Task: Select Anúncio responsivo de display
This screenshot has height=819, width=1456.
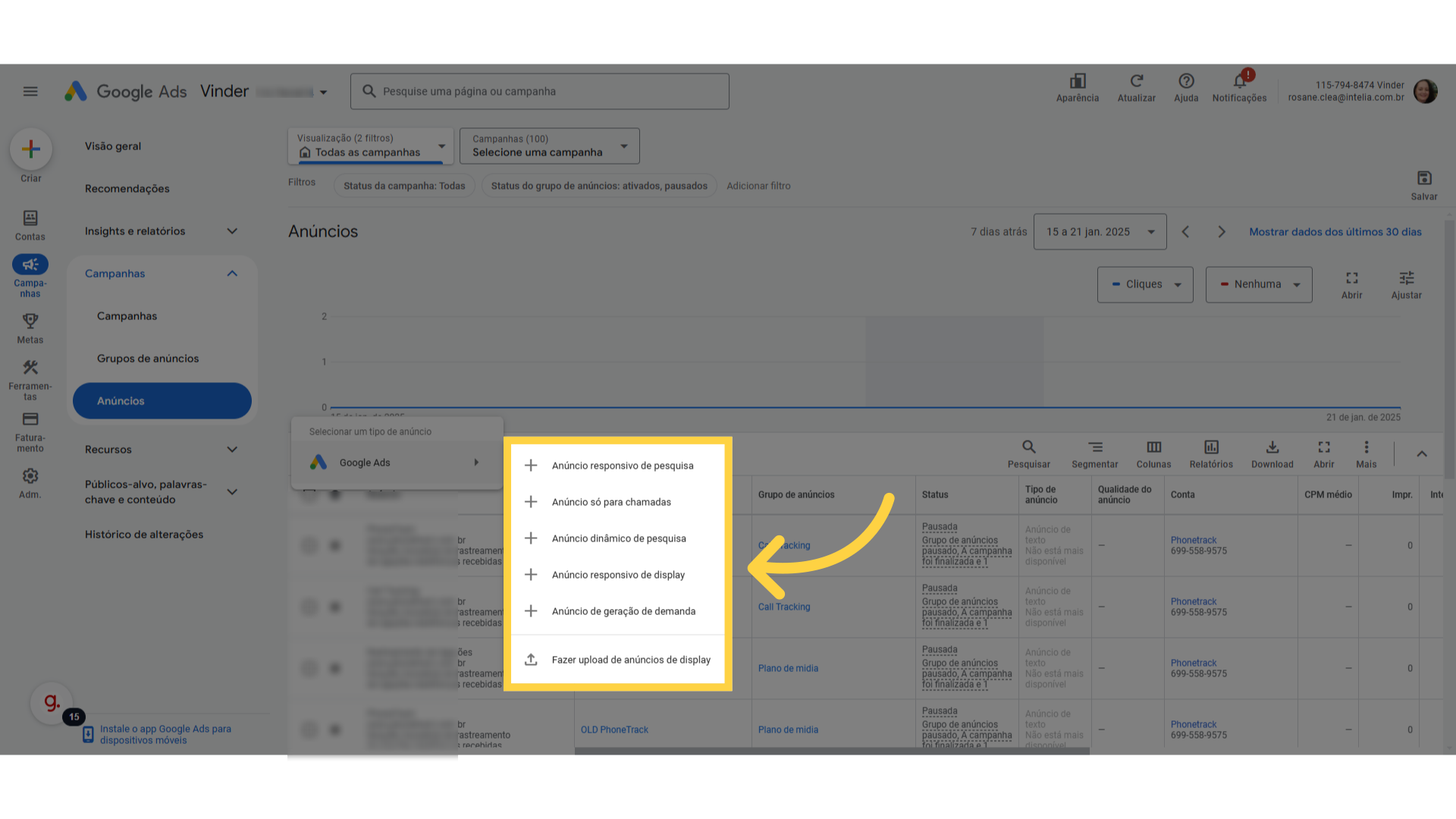Action: (618, 575)
